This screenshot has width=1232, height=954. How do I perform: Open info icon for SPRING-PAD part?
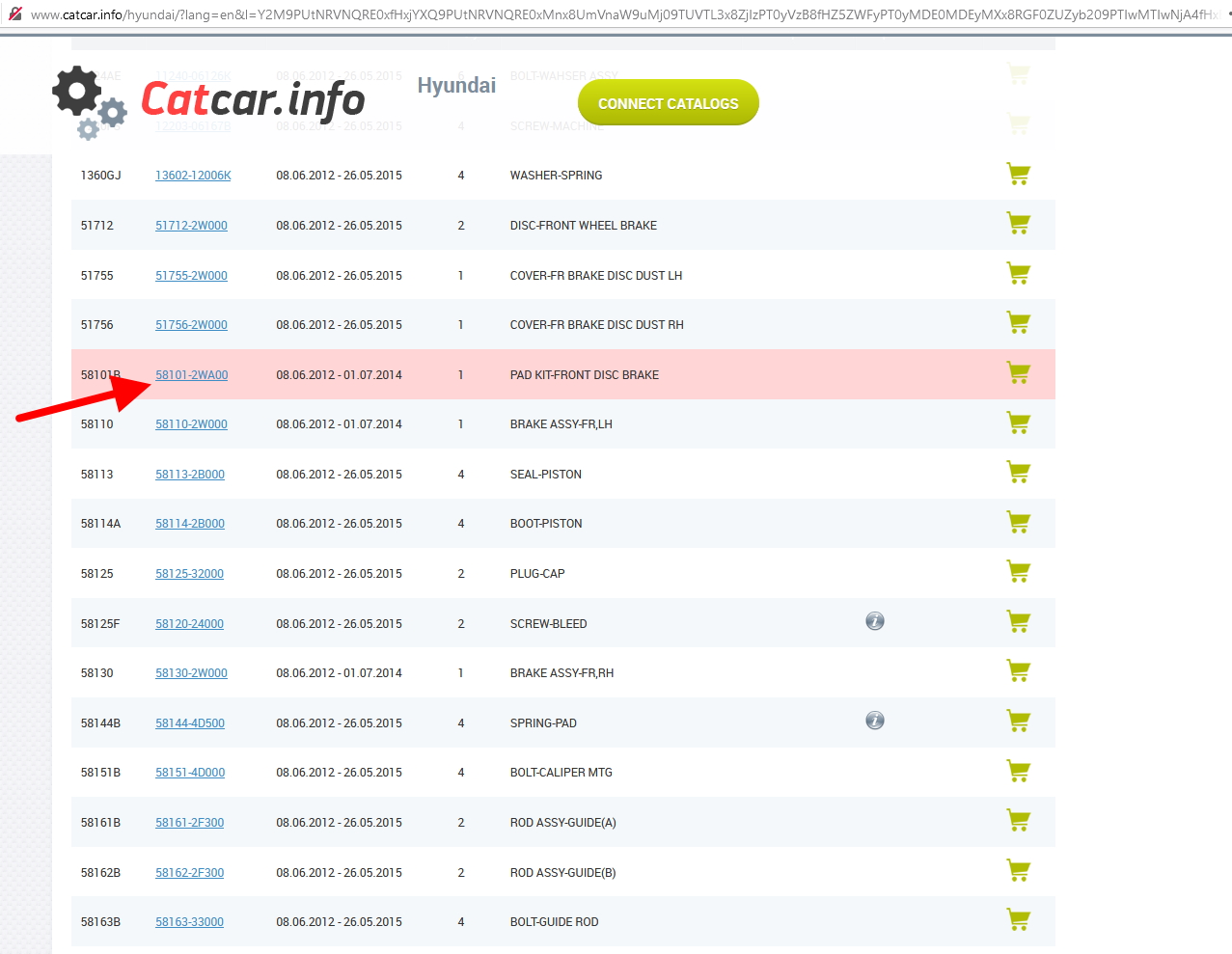pos(875,722)
